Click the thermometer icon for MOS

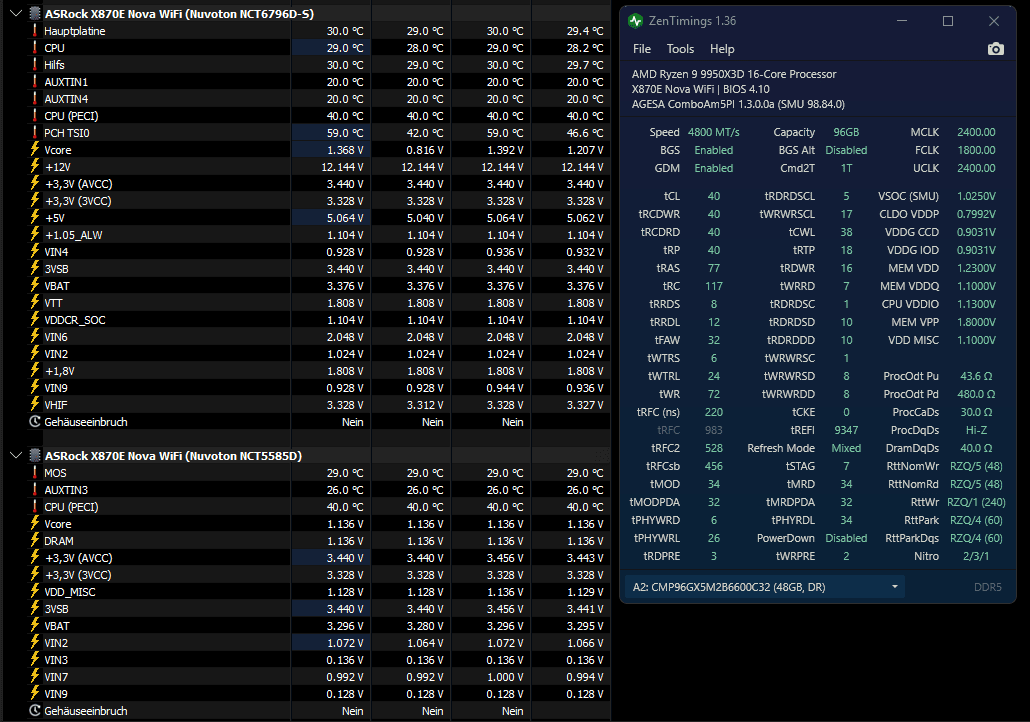coord(35,472)
